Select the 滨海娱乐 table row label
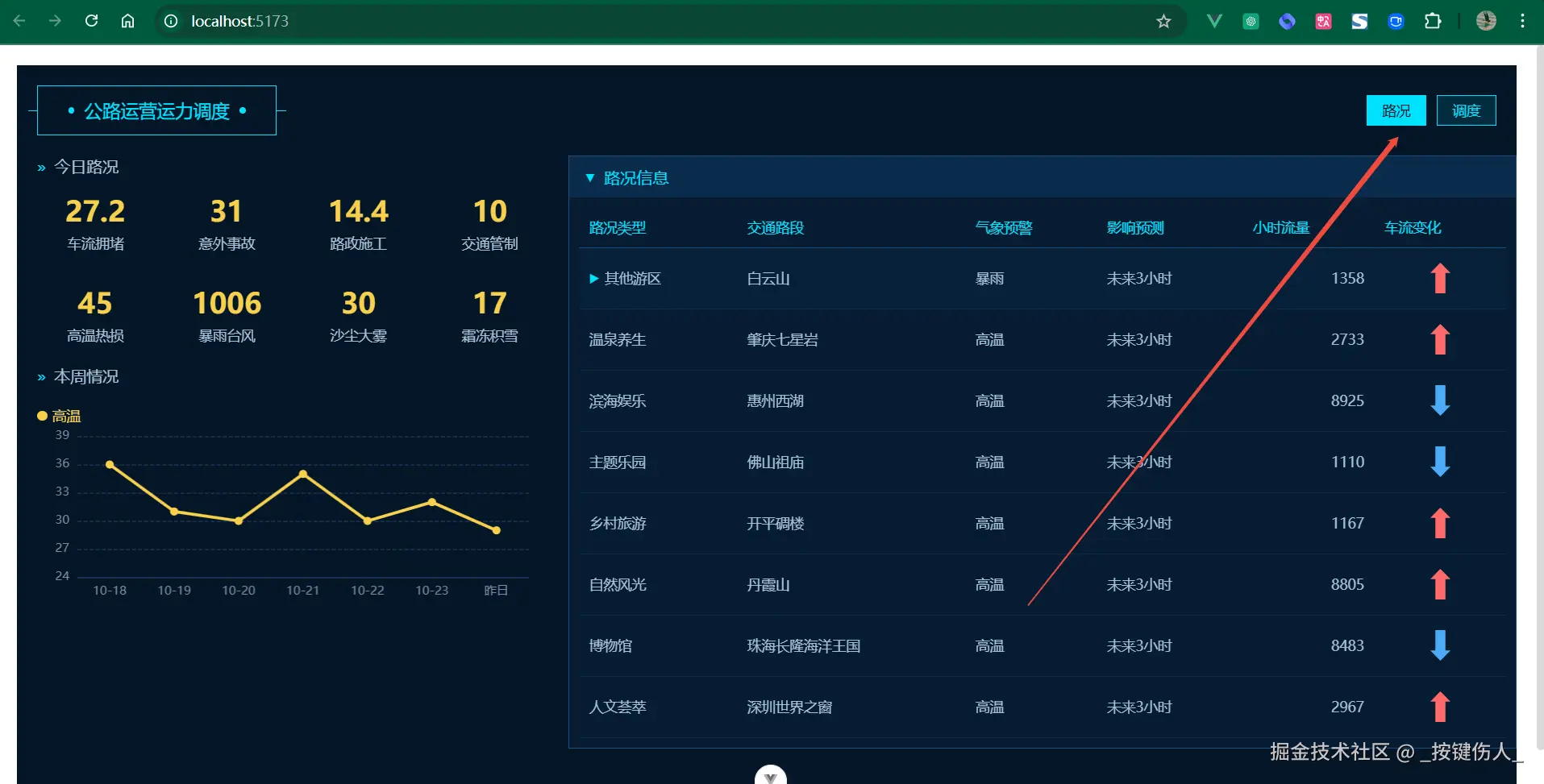1544x784 pixels. (618, 401)
